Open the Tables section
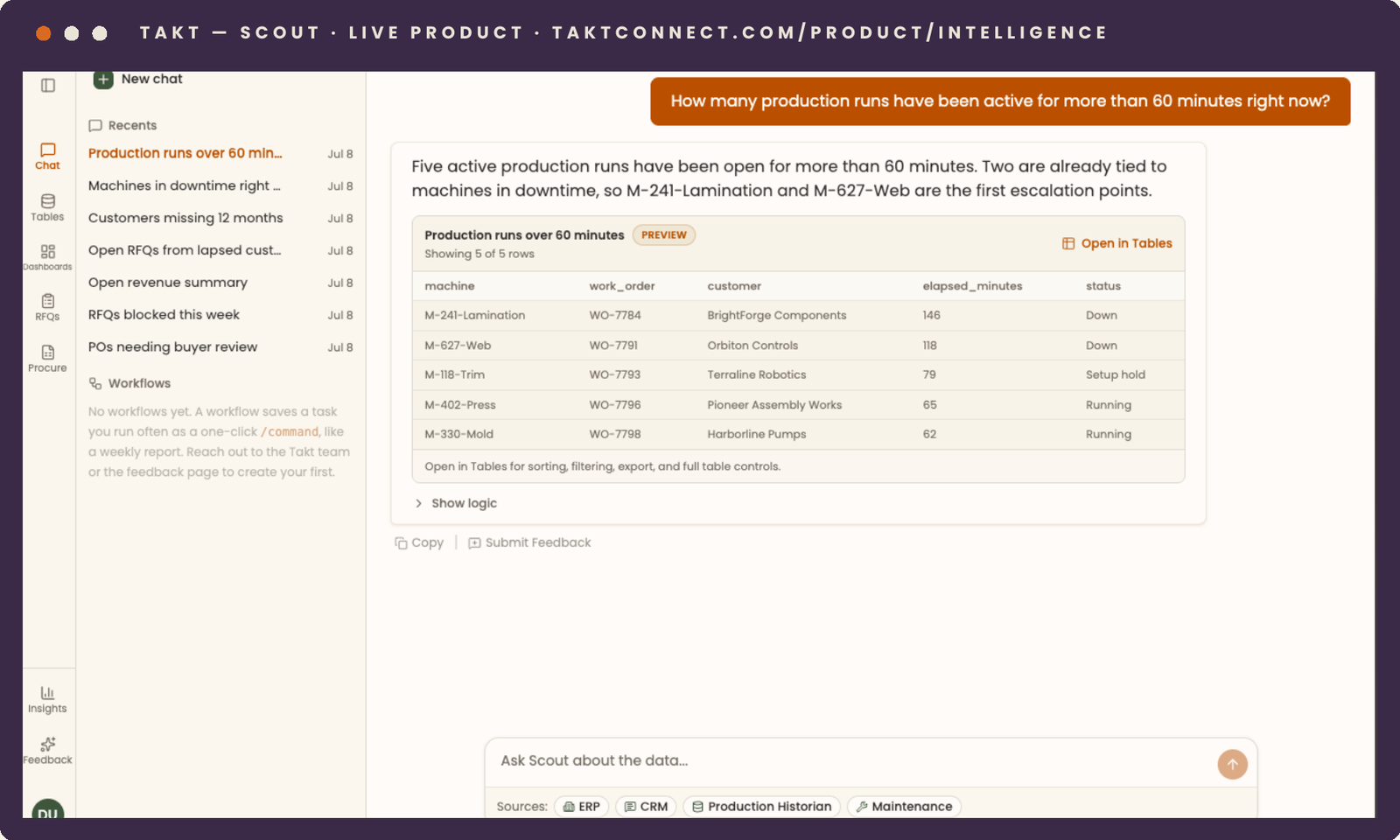This screenshot has width=1400, height=840. [x=48, y=207]
